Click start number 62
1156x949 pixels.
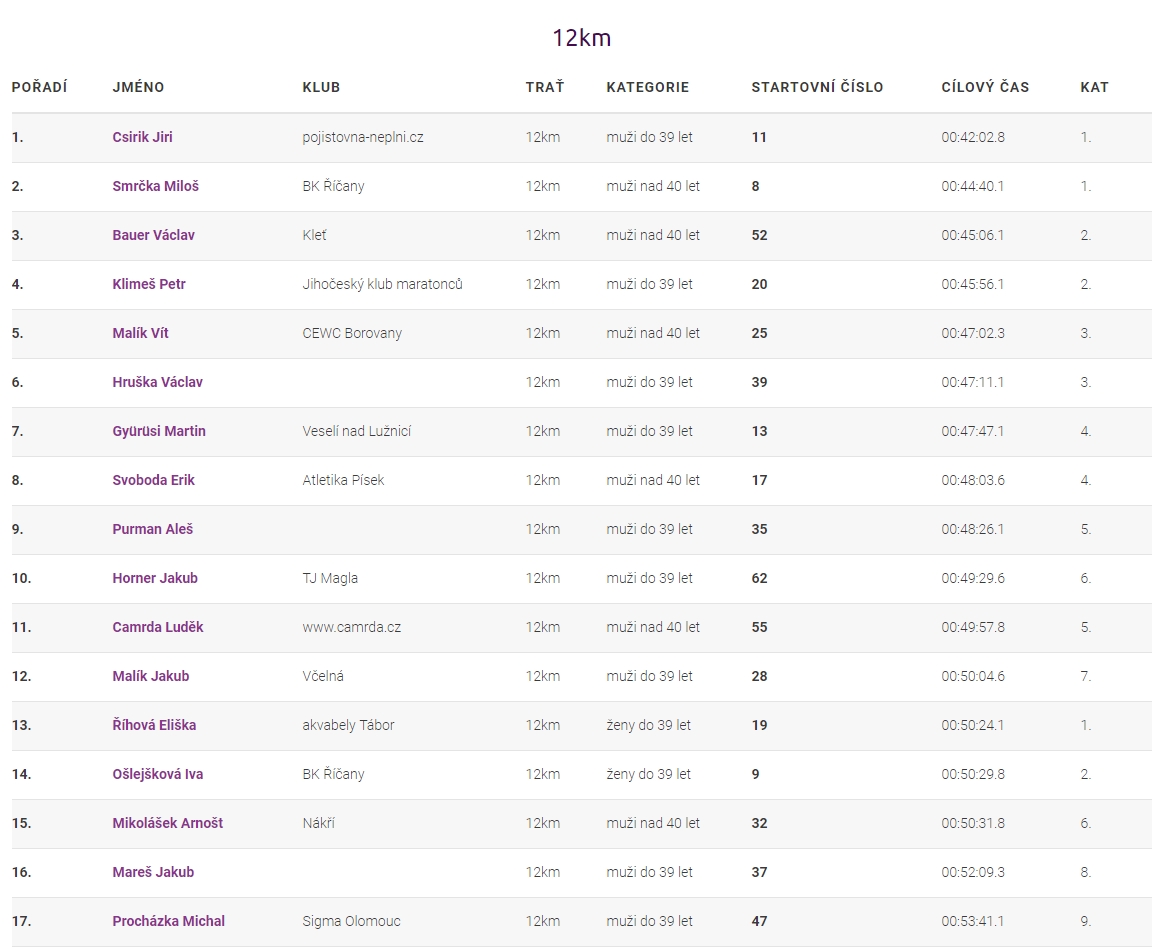point(759,578)
